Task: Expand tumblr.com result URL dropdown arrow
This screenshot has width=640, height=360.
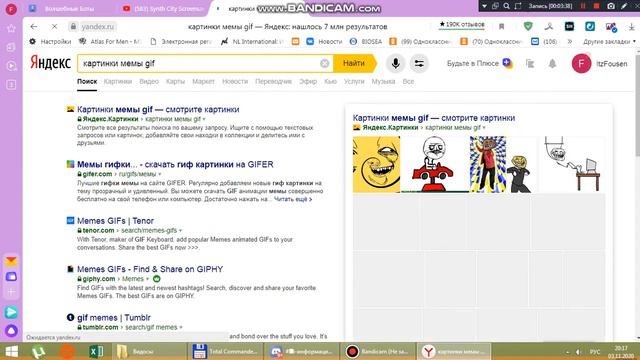Action: point(181,327)
